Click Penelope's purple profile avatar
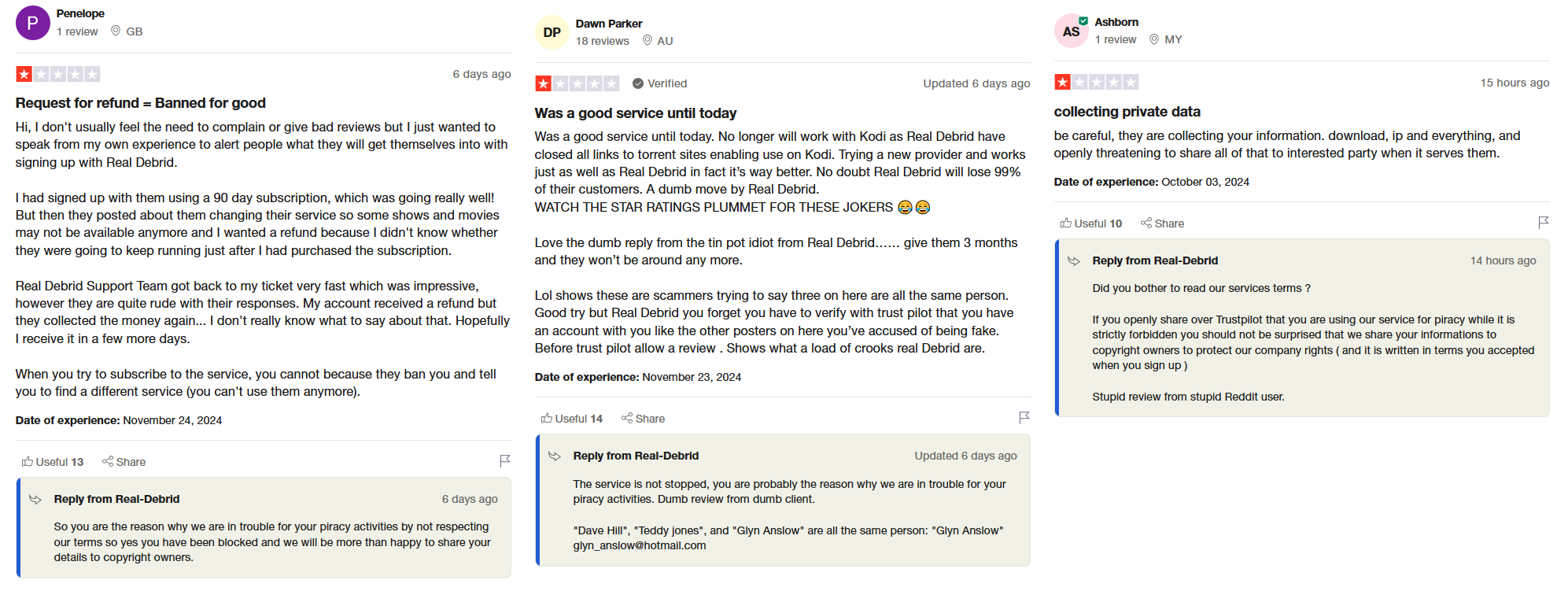This screenshot has width=1568, height=591. 32,23
